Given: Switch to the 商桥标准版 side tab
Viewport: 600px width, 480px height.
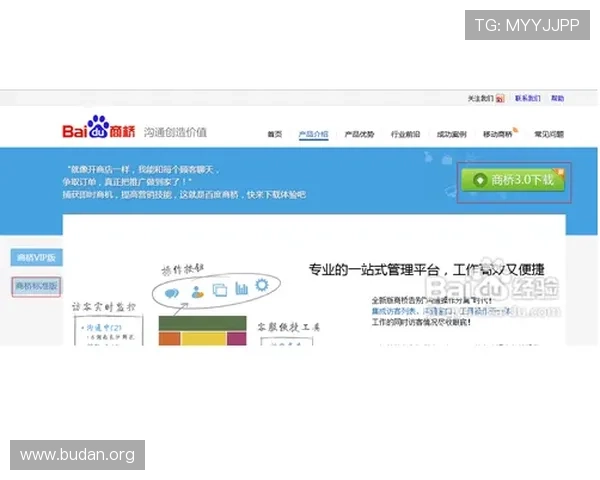Looking at the screenshot, I should pos(36,286).
